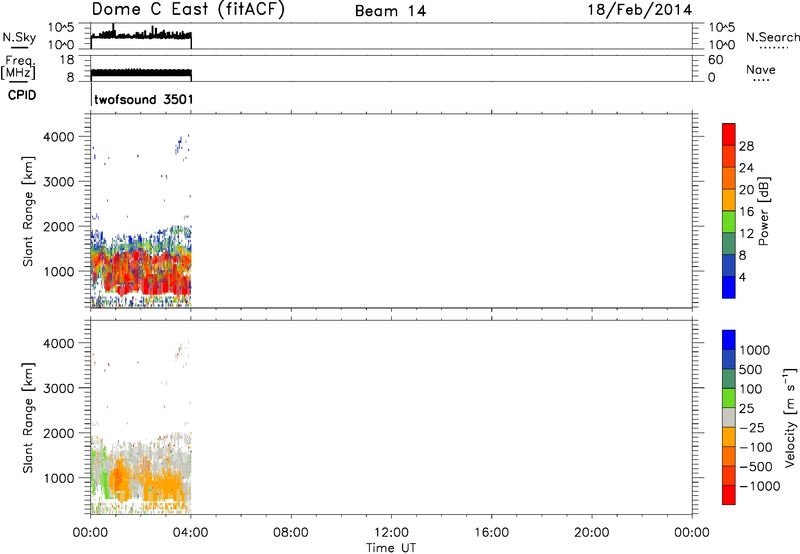Screen dimensions: 800x554
Task: Click 'Slant Range [km]' label of Power panel
Action: point(28,211)
